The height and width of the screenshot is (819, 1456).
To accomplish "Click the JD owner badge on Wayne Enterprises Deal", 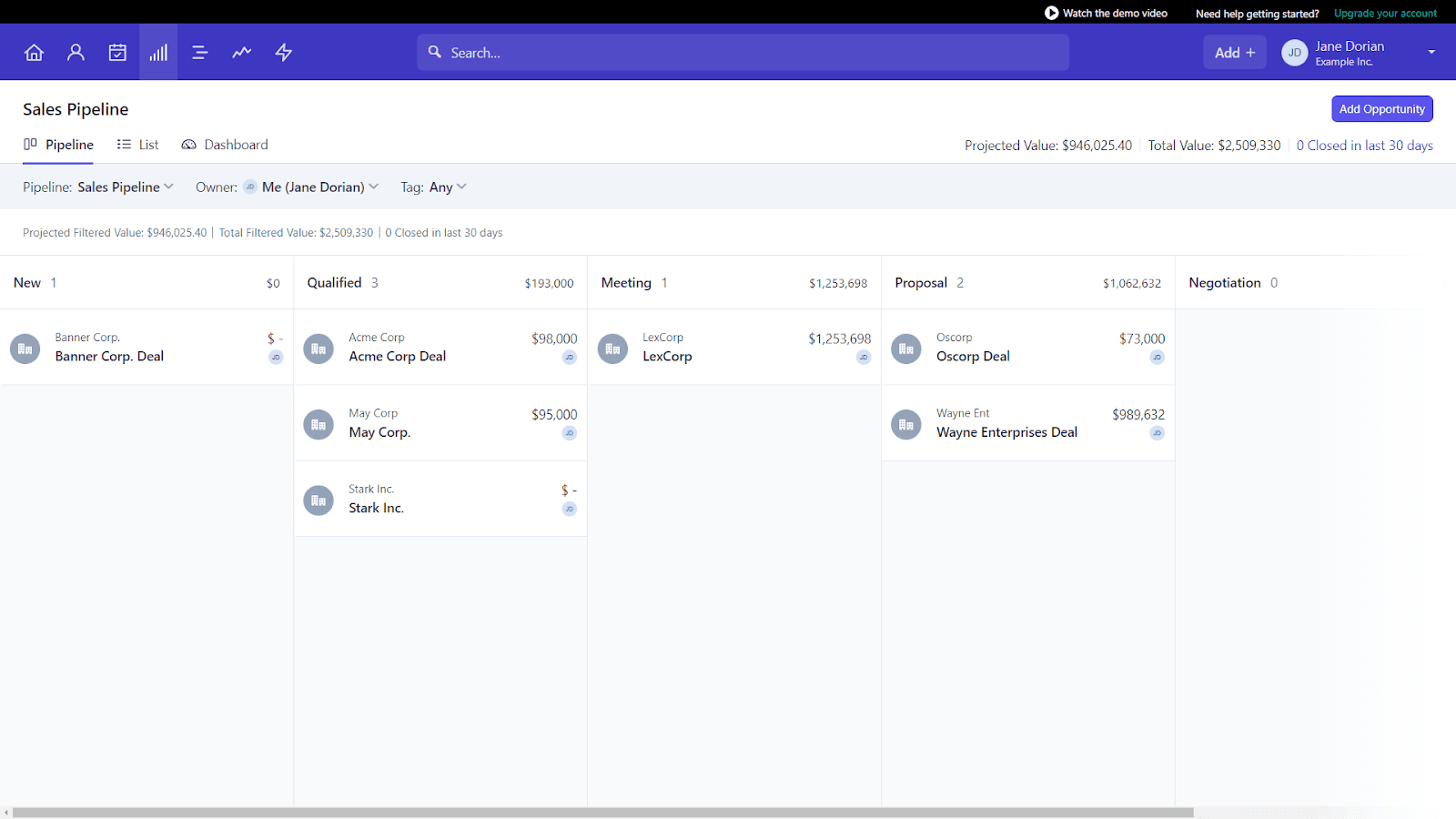I will pos(1157,433).
